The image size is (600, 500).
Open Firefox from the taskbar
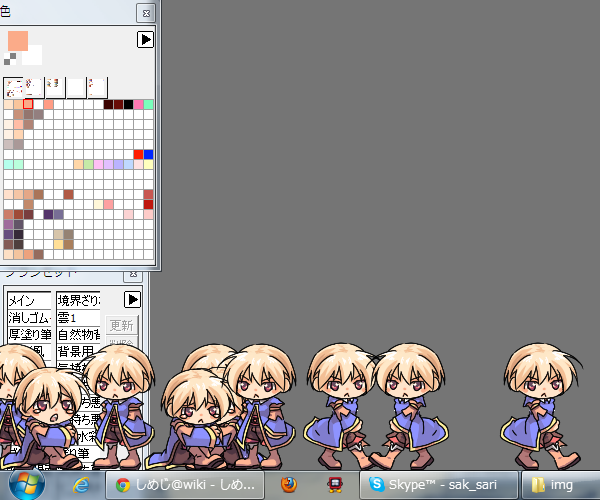coord(289,485)
